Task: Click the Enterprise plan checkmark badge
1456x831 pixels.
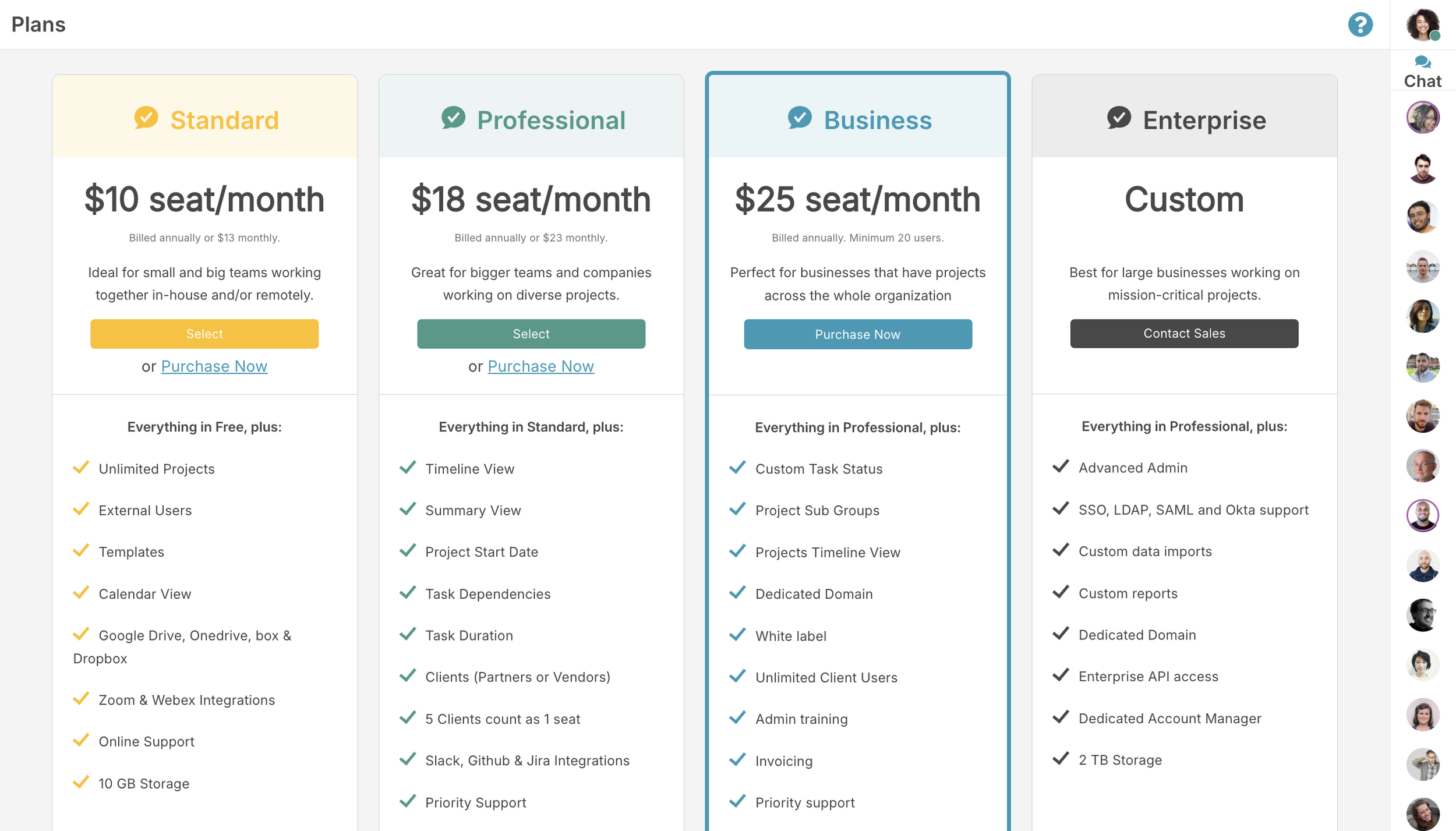Action: 1119,118
